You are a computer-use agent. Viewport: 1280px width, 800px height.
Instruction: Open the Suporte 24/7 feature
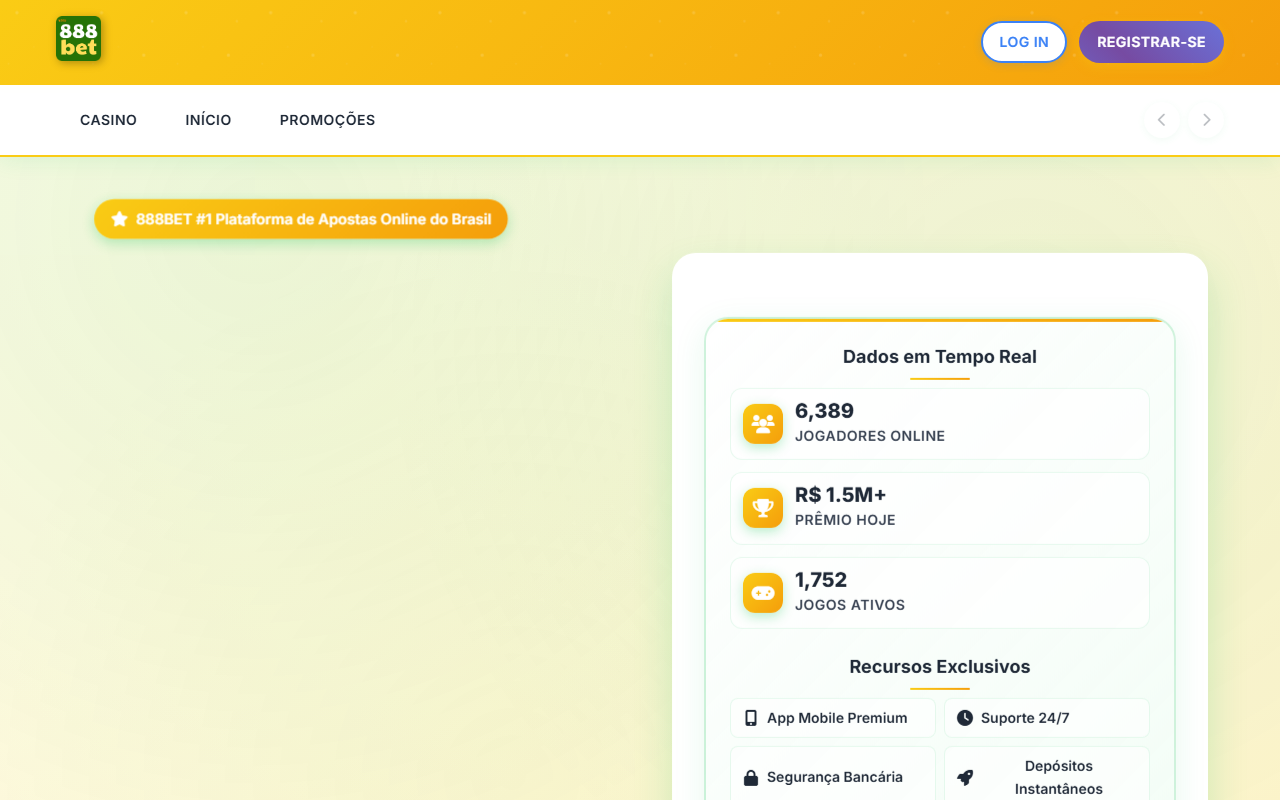point(1047,718)
